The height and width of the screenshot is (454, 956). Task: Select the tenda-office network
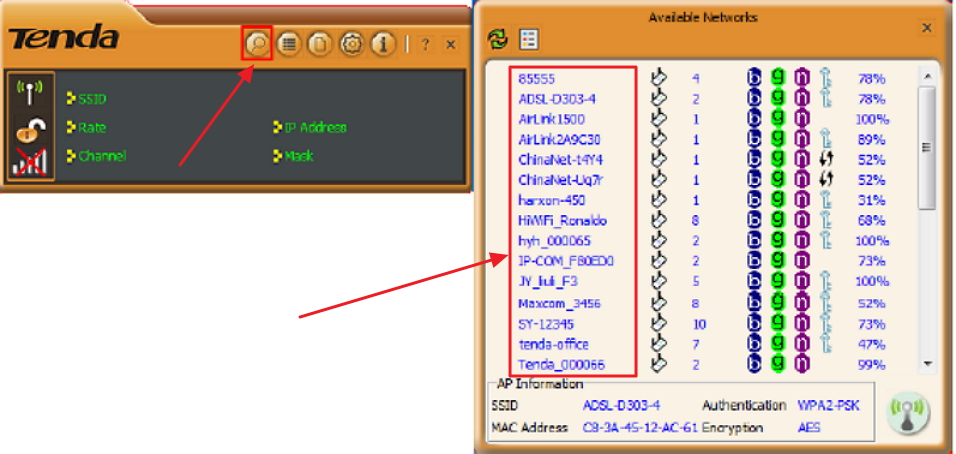point(554,344)
